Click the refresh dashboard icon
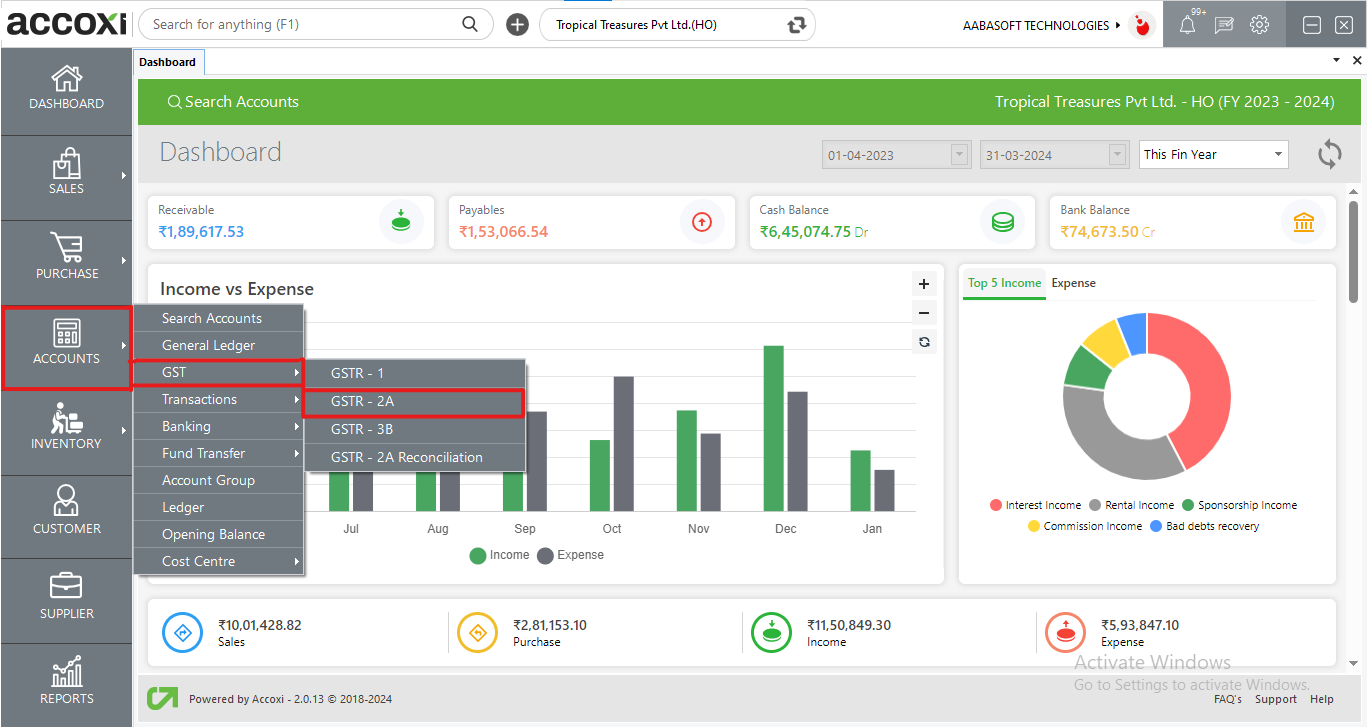The width and height of the screenshot is (1367, 727). tap(1329, 154)
